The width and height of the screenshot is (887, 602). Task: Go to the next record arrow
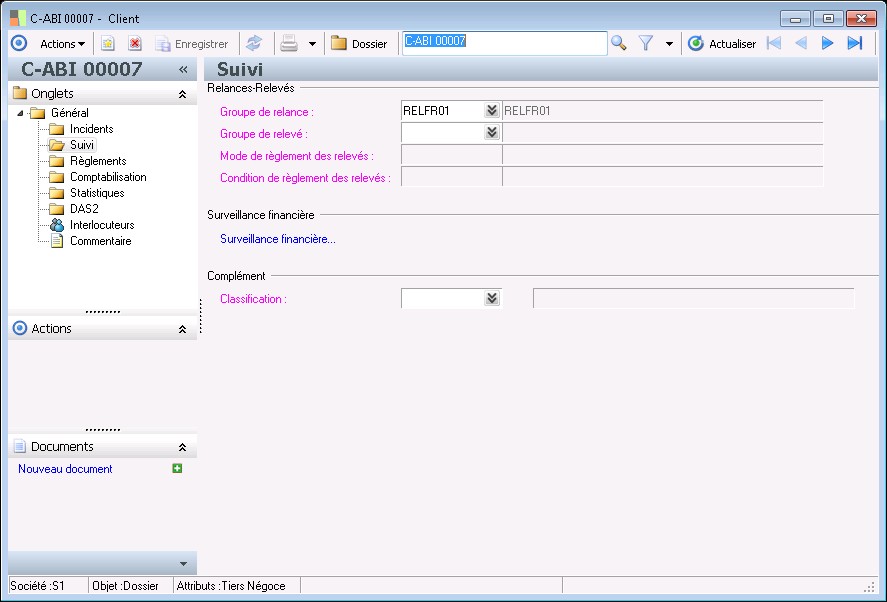tap(827, 43)
